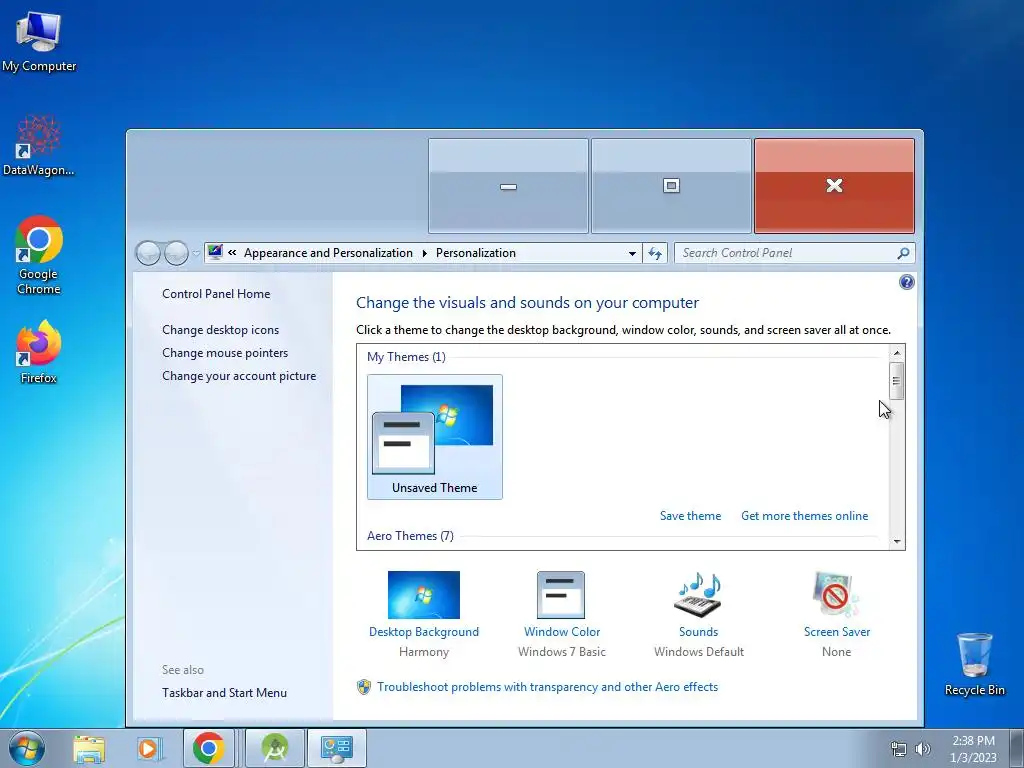Open Windows Explorer from the taskbar
The width and height of the screenshot is (1024, 768).
coord(89,748)
